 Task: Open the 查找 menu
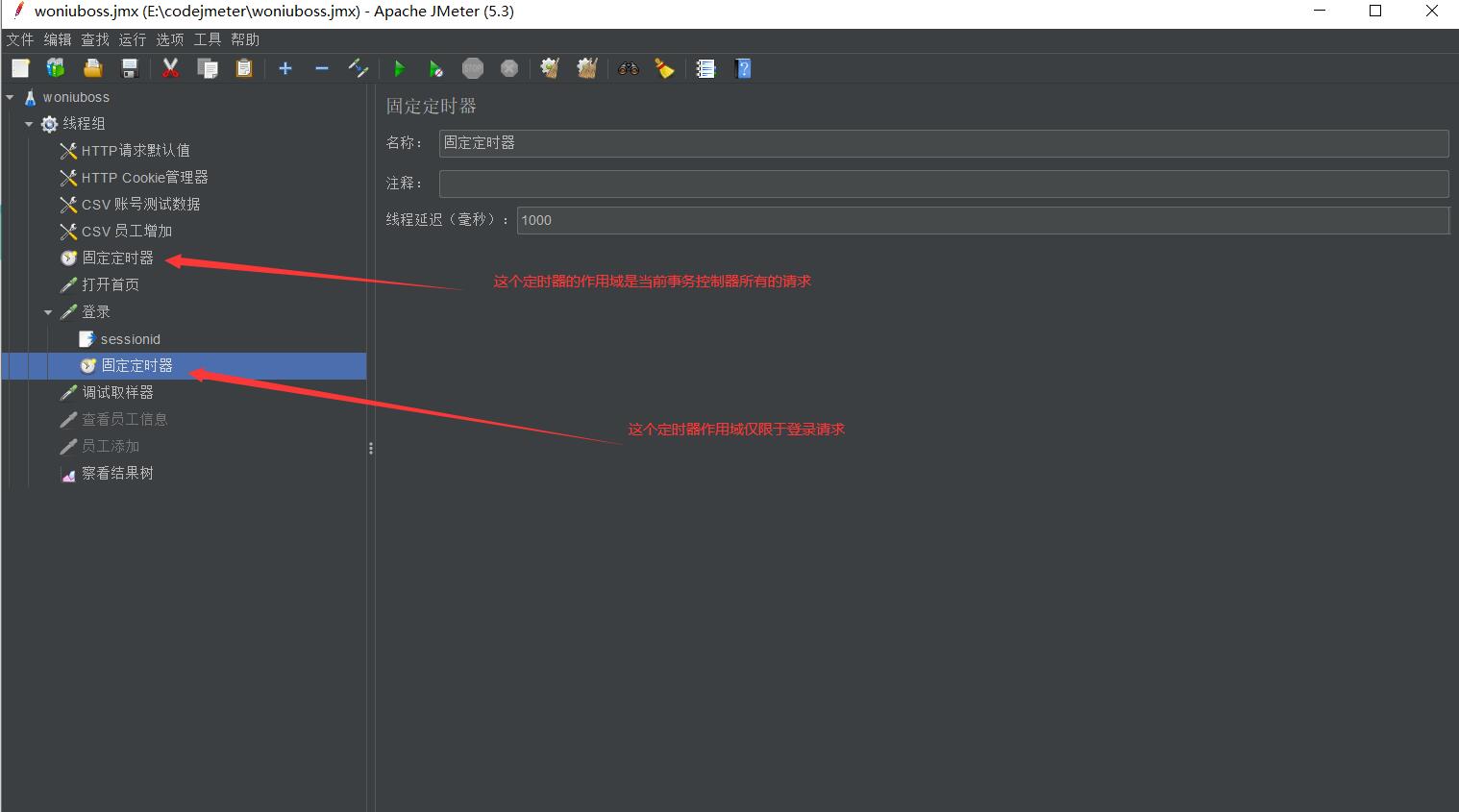[x=95, y=39]
